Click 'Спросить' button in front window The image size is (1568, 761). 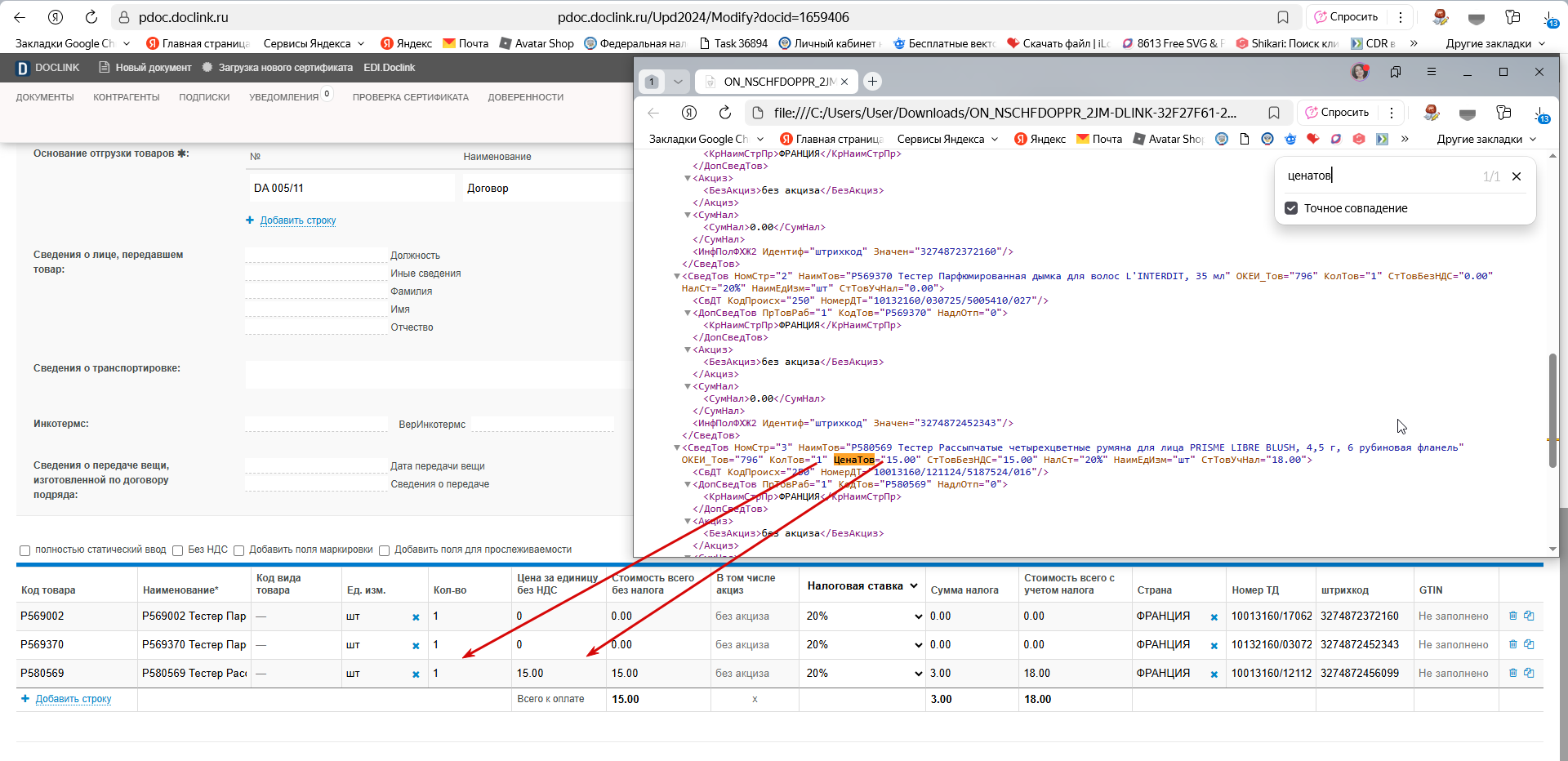pyautogui.click(x=1337, y=113)
